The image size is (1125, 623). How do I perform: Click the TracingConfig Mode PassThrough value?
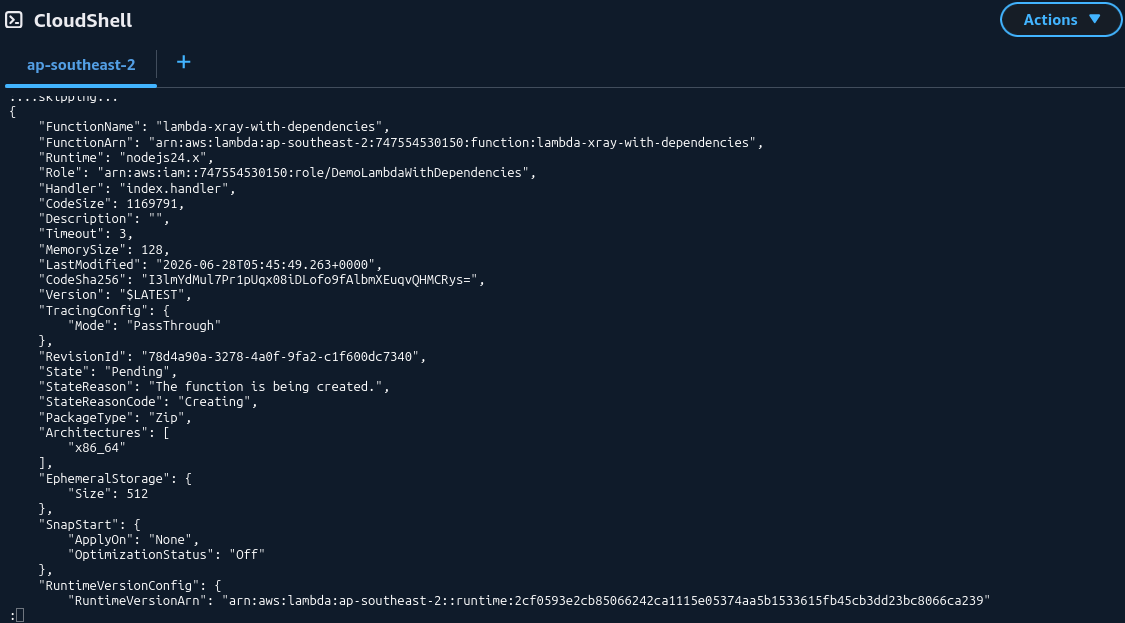[x=174, y=325]
